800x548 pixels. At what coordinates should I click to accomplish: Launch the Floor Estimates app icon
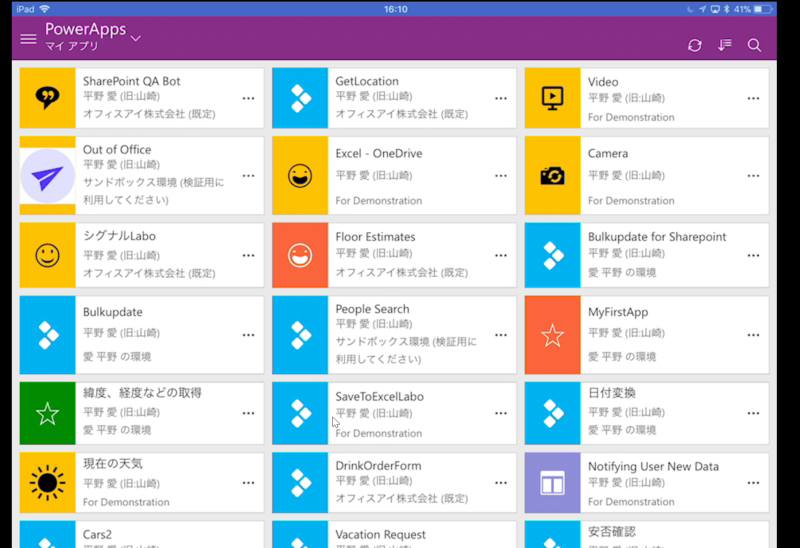(300, 255)
